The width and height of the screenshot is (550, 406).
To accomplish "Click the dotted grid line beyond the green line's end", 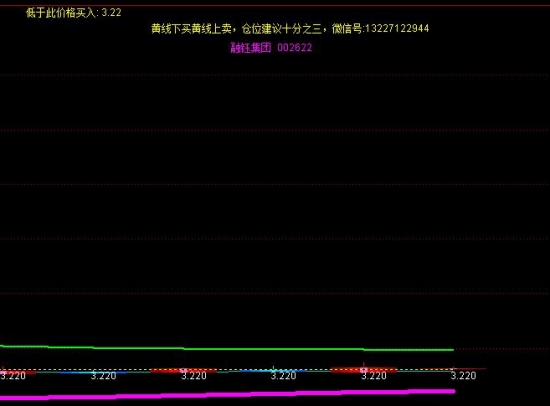I will tap(502, 349).
